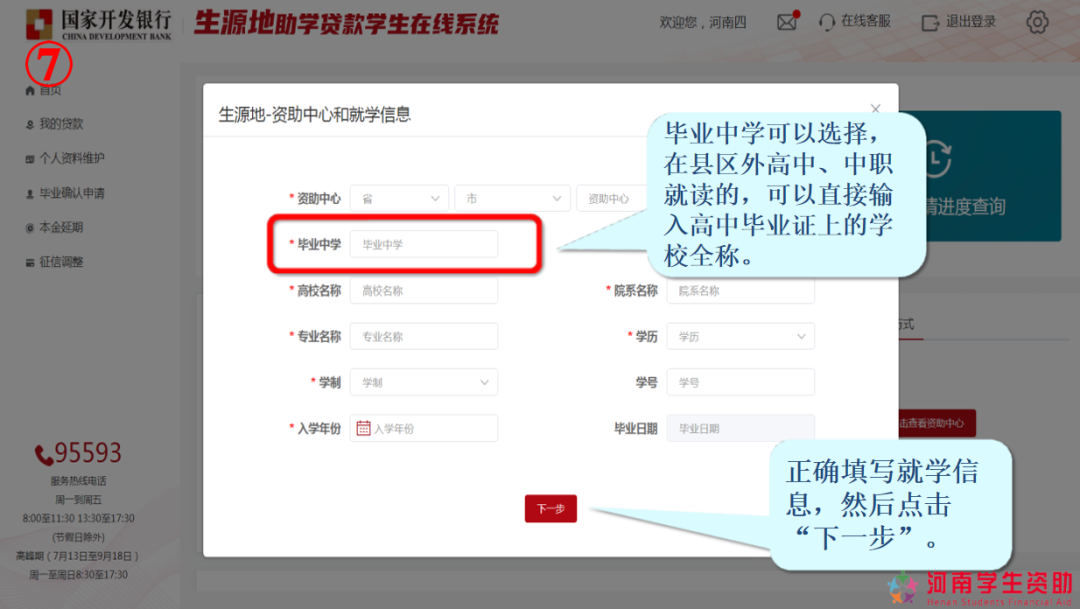The height and width of the screenshot is (609, 1080).
Task: Expand the 市 city dropdown
Action: (512, 198)
